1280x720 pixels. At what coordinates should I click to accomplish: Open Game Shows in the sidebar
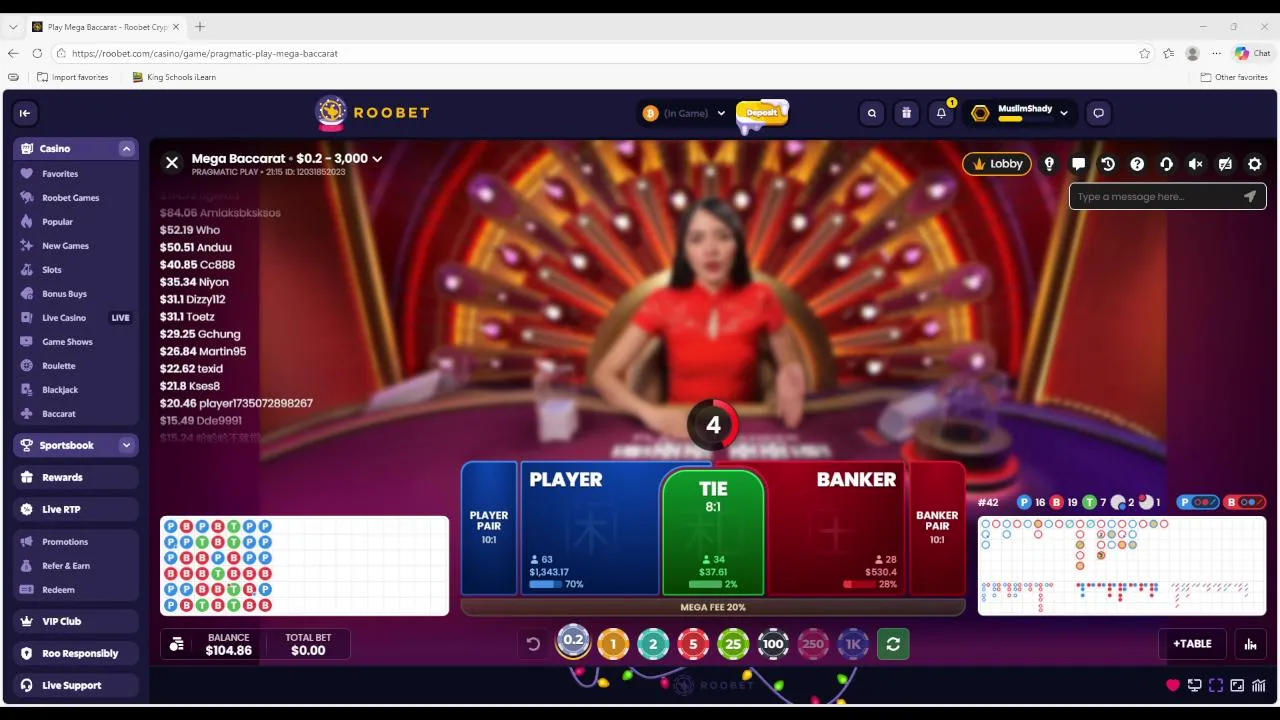(67, 342)
